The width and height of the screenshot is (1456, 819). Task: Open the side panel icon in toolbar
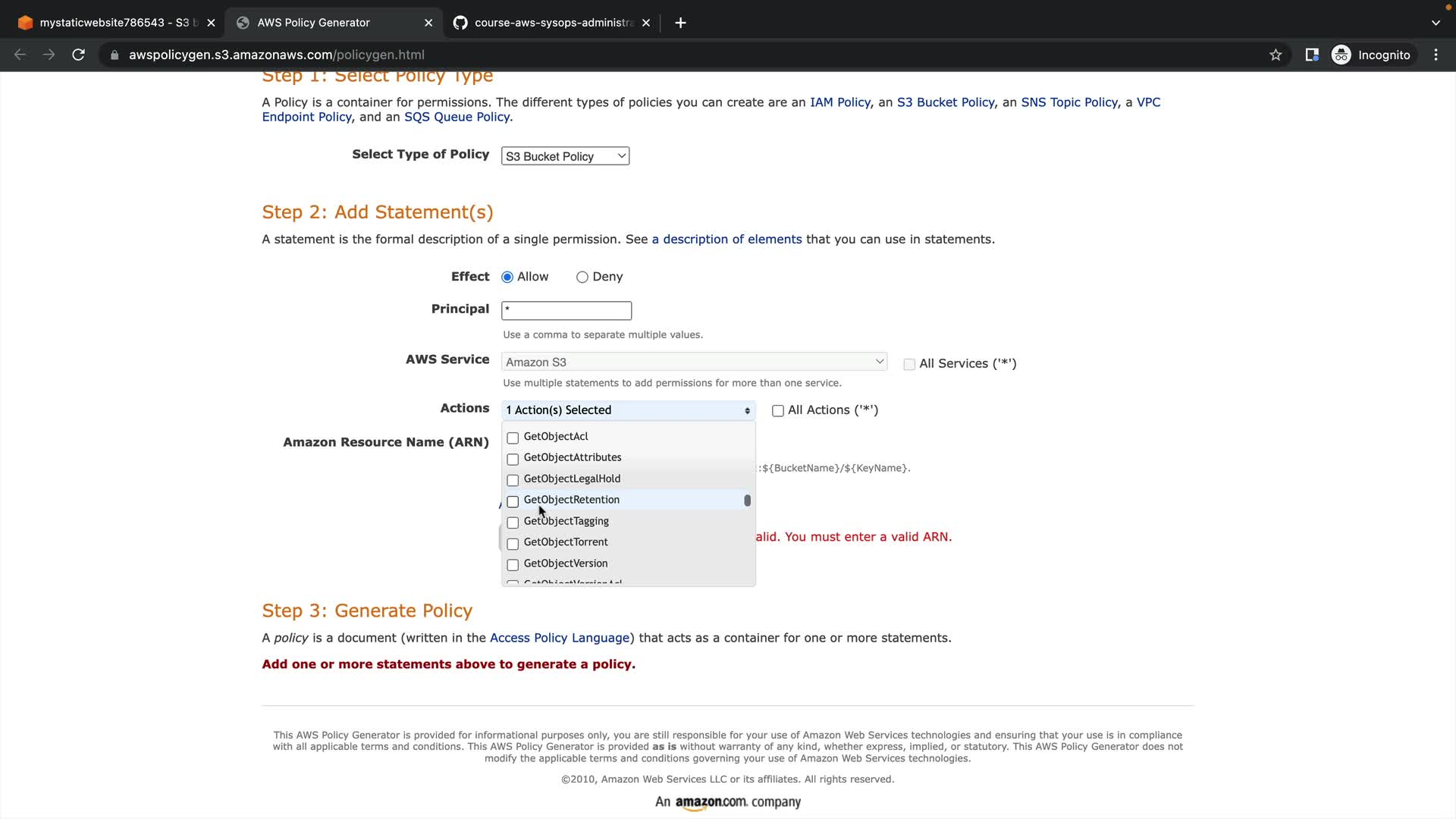point(1312,55)
